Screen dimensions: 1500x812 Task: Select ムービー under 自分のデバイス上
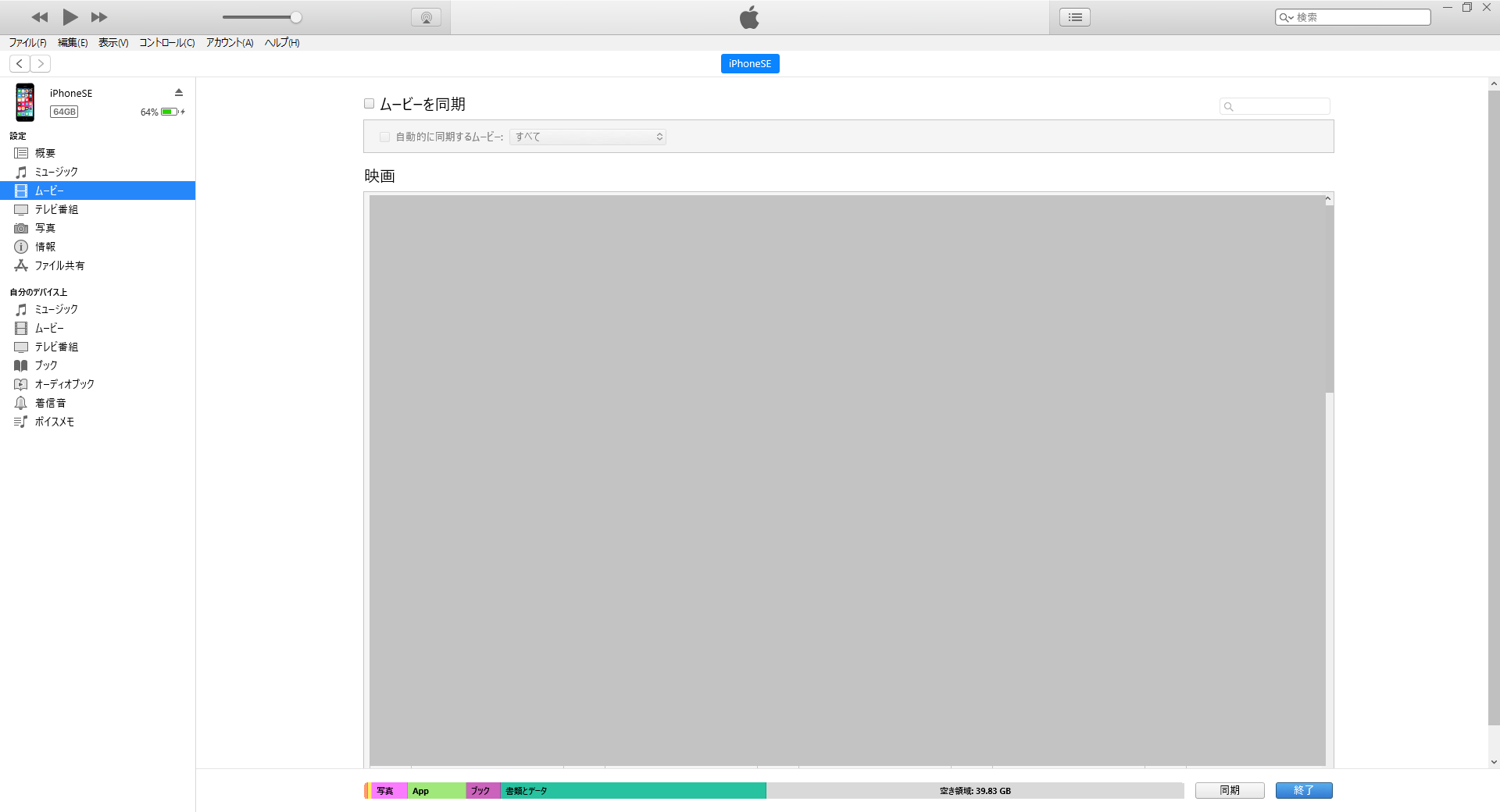pyautogui.click(x=98, y=328)
